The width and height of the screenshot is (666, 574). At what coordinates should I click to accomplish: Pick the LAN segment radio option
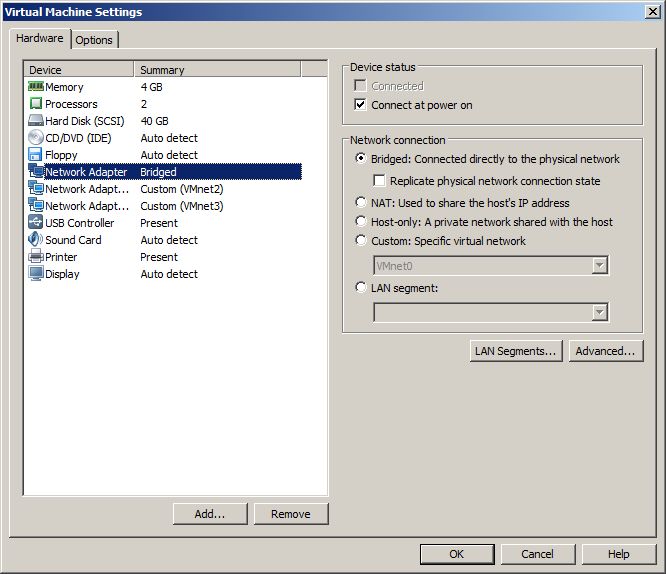click(361, 288)
